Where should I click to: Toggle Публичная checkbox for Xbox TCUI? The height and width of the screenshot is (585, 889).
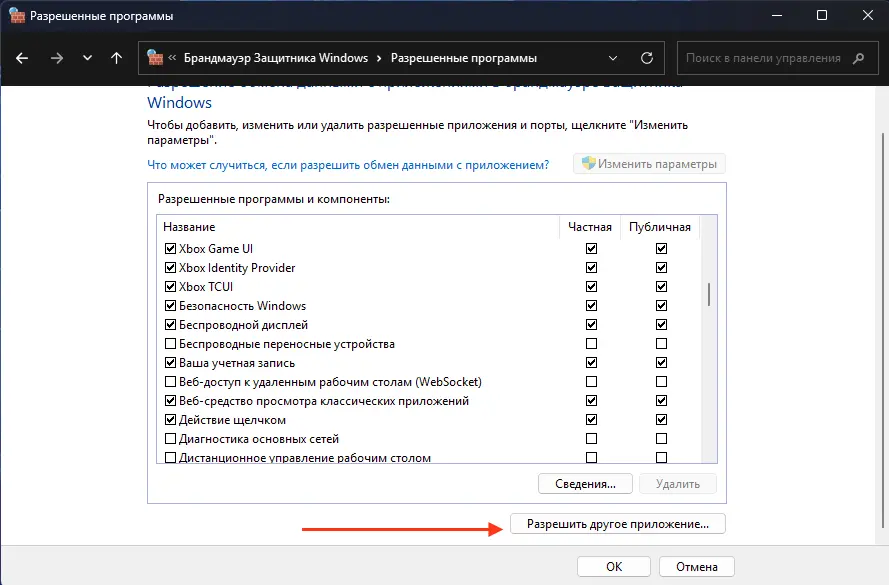tap(661, 287)
